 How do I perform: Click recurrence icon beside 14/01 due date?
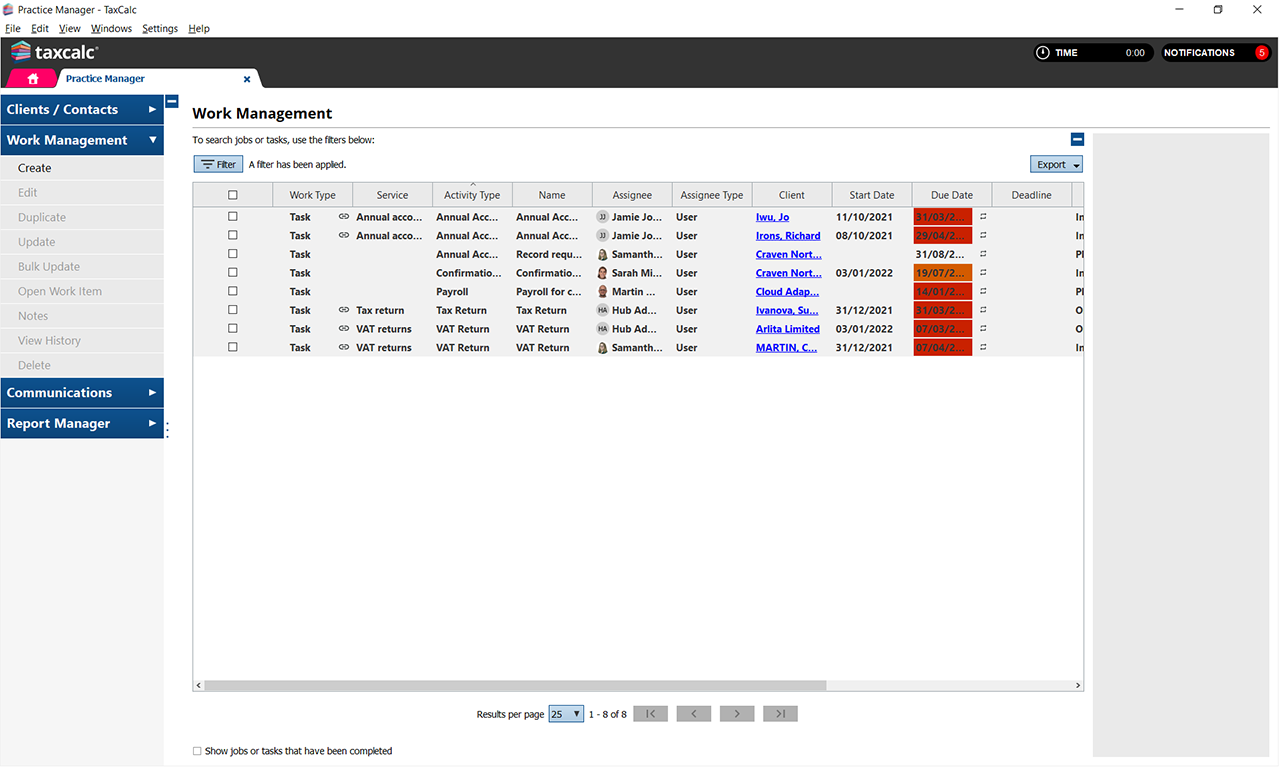983,292
